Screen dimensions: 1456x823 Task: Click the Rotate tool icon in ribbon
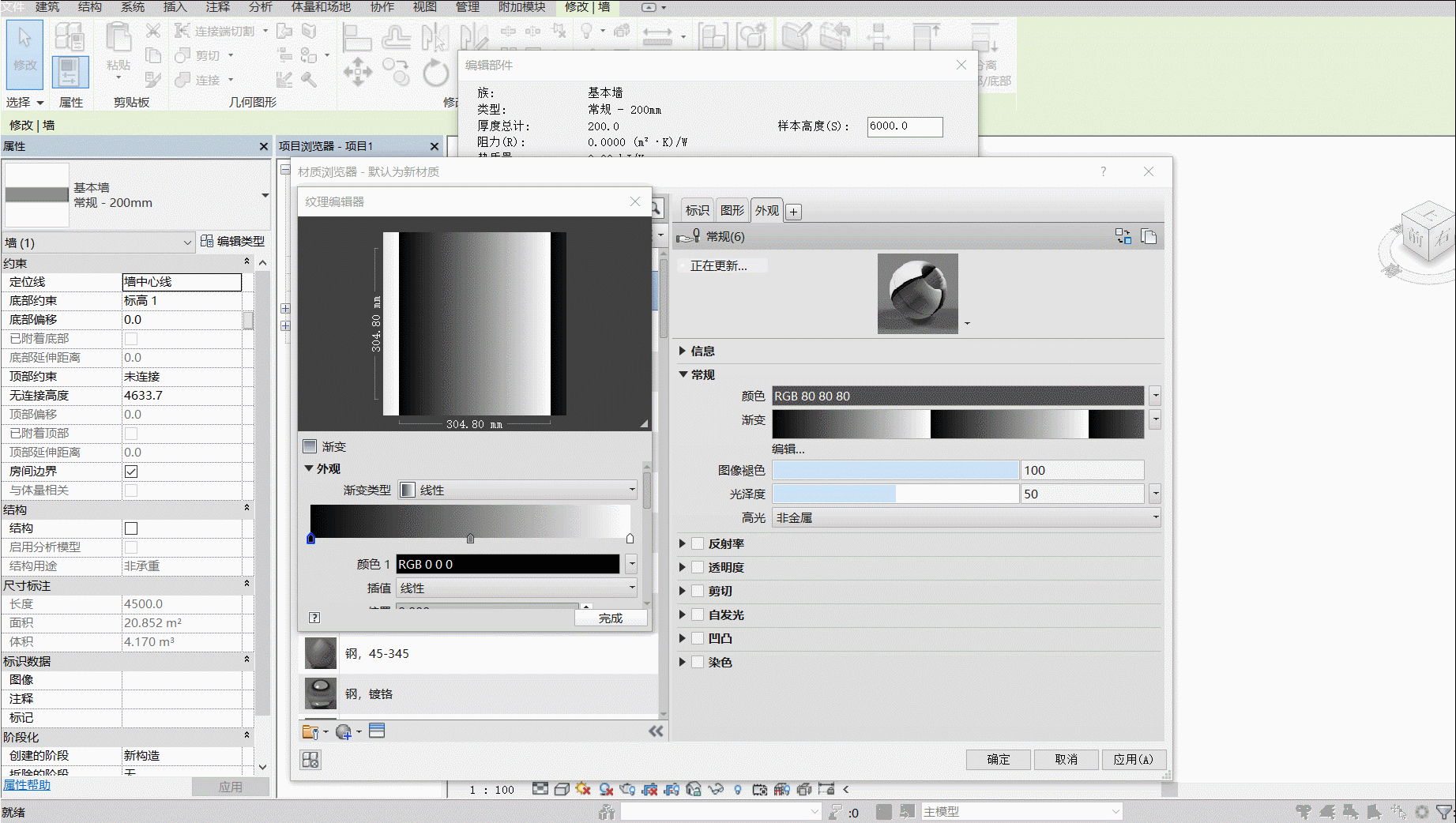pos(435,73)
